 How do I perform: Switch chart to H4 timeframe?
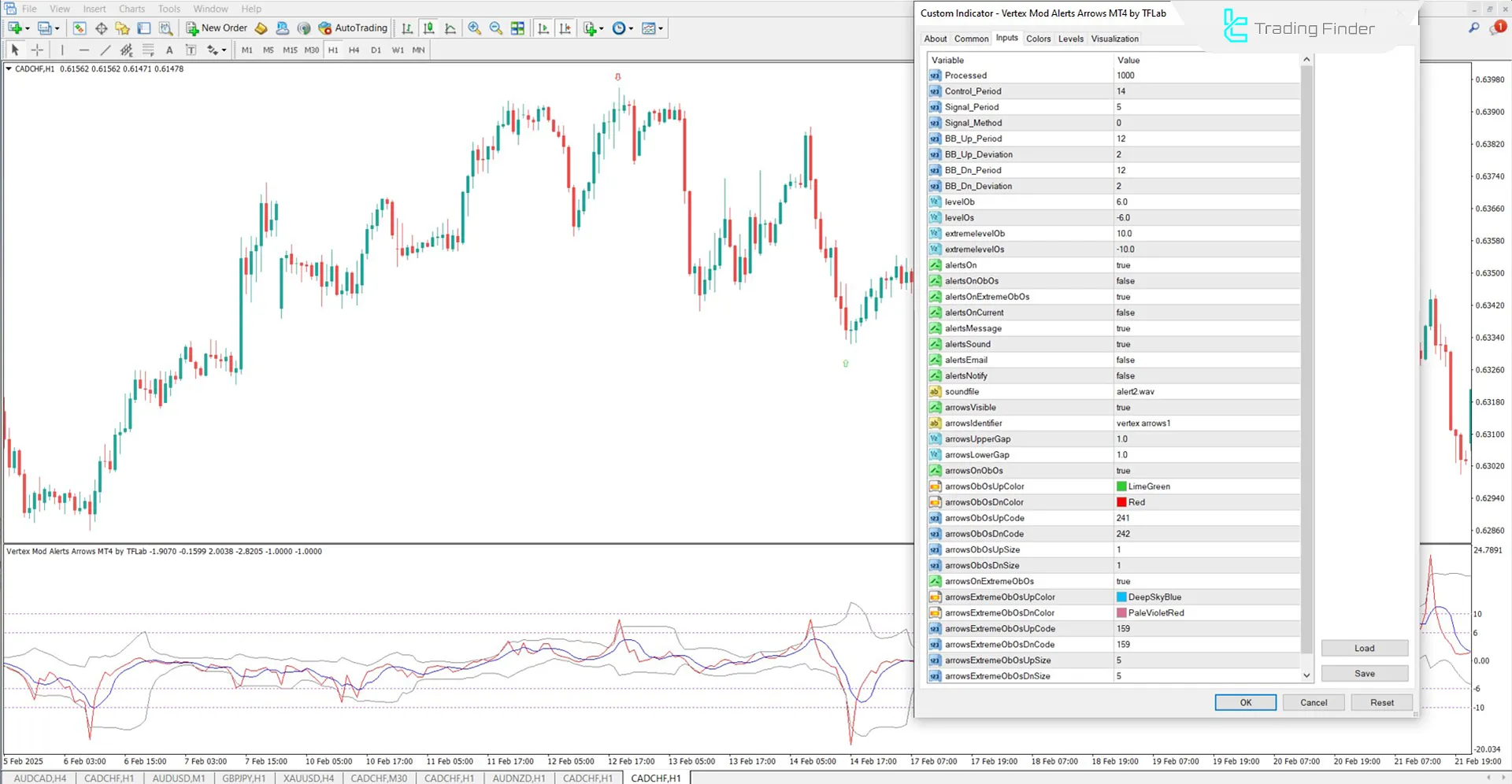[x=354, y=50]
